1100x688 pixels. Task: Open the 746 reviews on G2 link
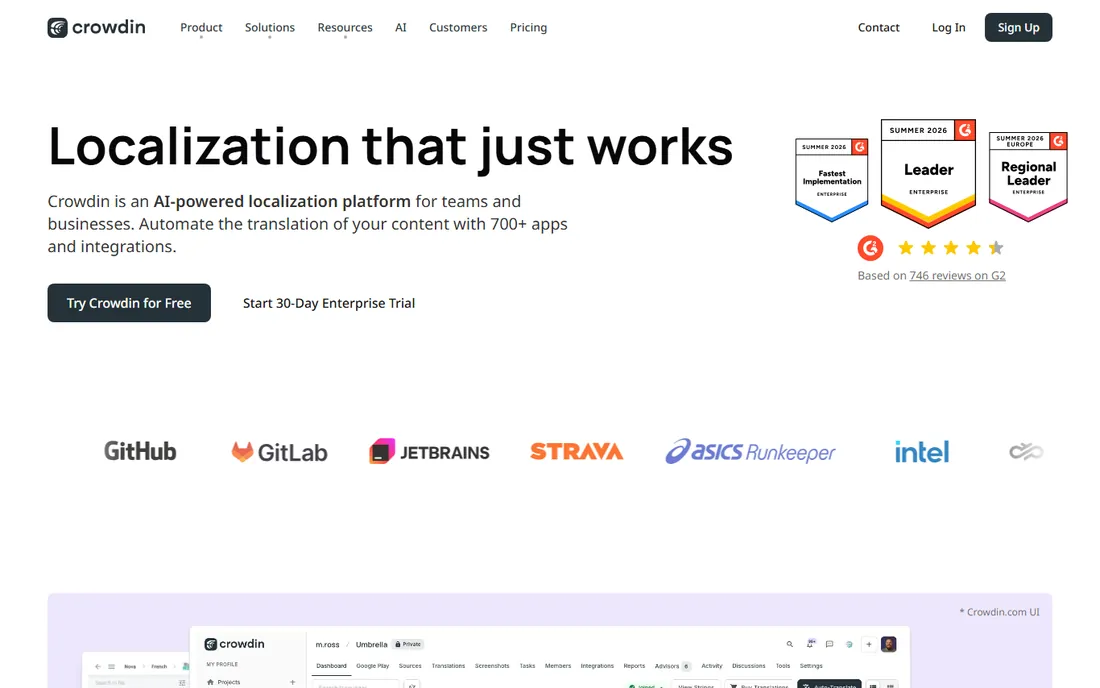[957, 276]
